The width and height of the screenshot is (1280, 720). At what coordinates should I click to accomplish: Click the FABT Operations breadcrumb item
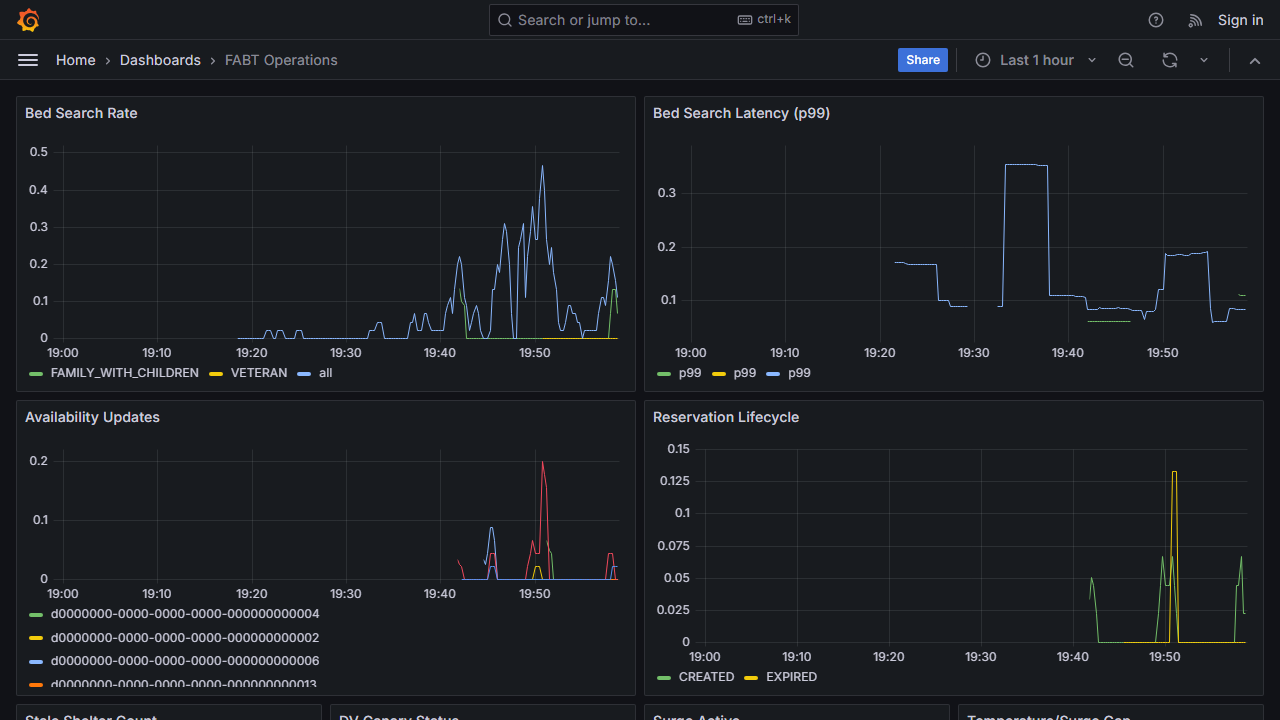[x=280, y=60]
